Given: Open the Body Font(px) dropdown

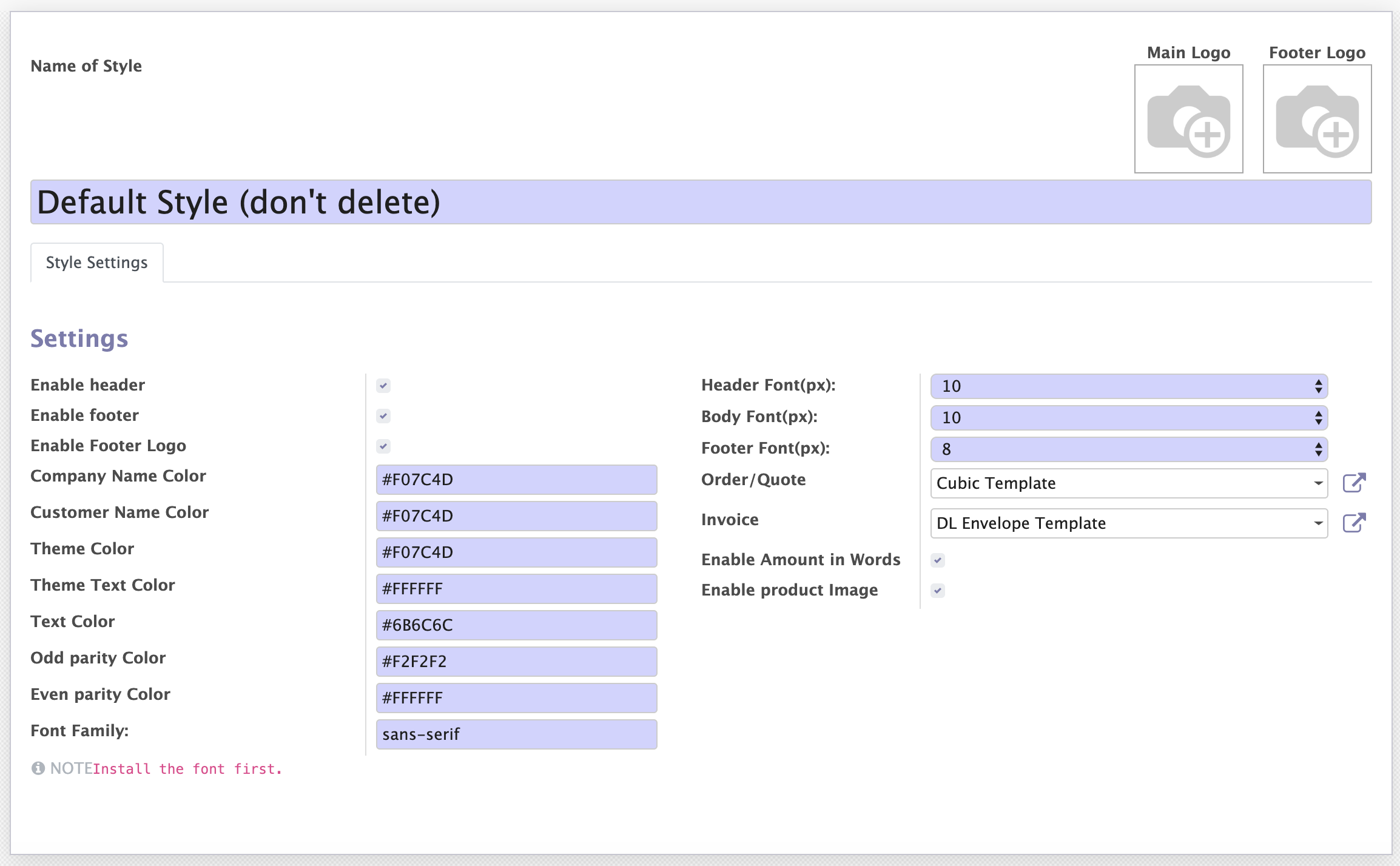Looking at the screenshot, I should click(1129, 418).
